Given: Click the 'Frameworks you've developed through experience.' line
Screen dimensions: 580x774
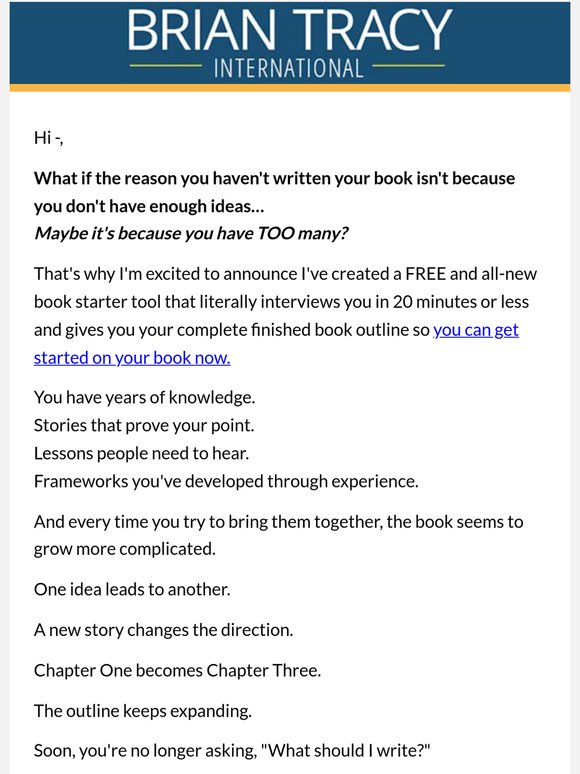Looking at the screenshot, I should tap(226, 481).
